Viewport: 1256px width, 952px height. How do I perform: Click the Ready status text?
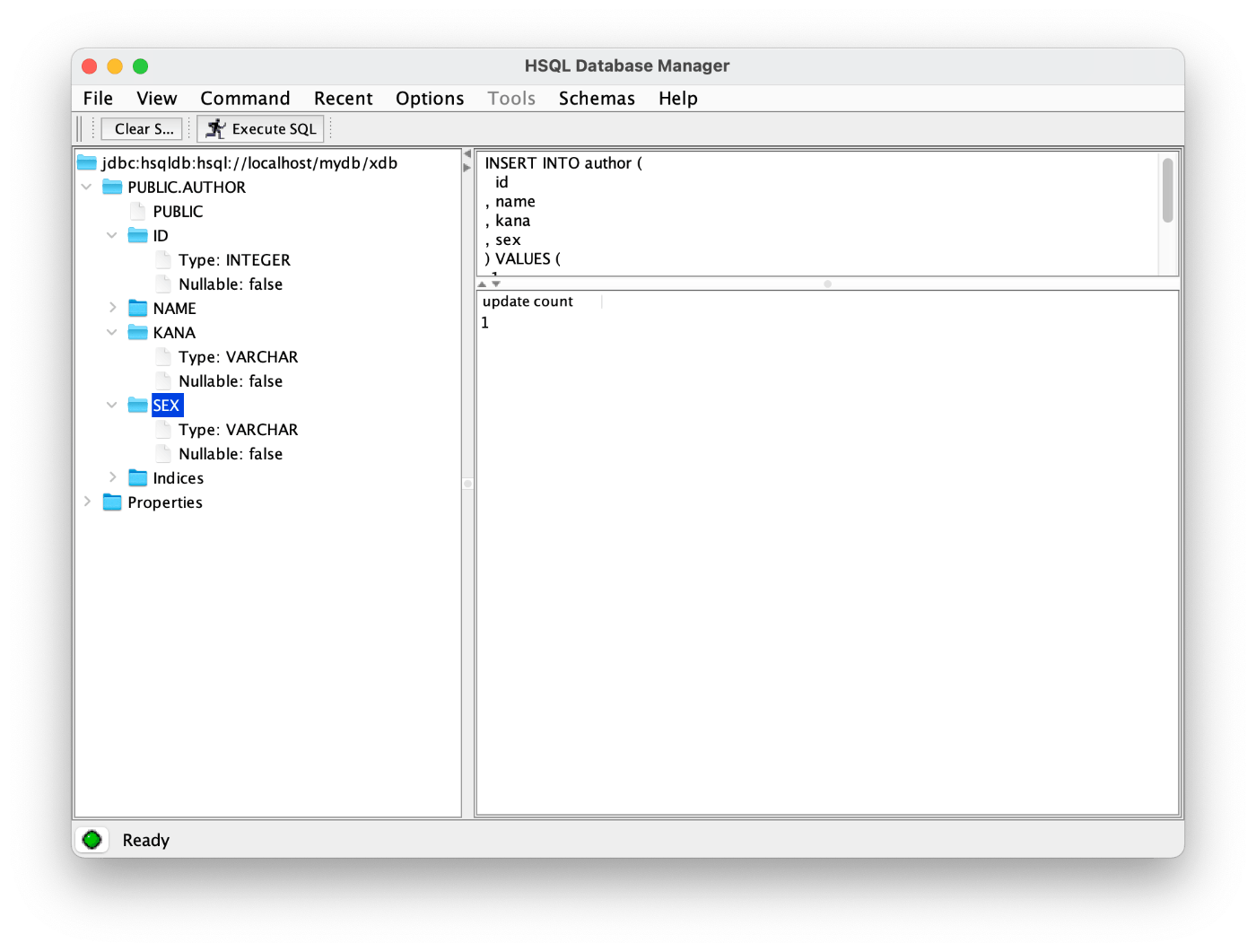tap(146, 840)
